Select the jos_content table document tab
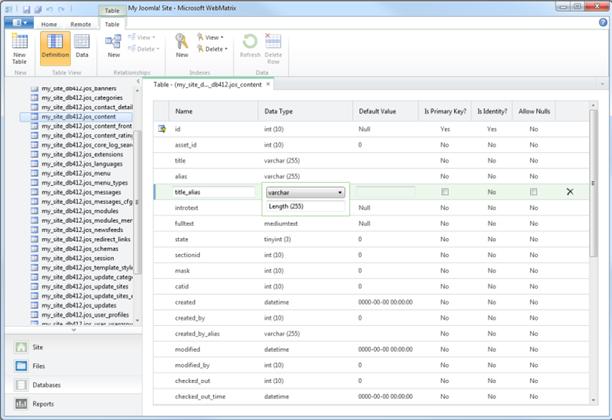This screenshot has width=612, height=420. [x=207, y=84]
